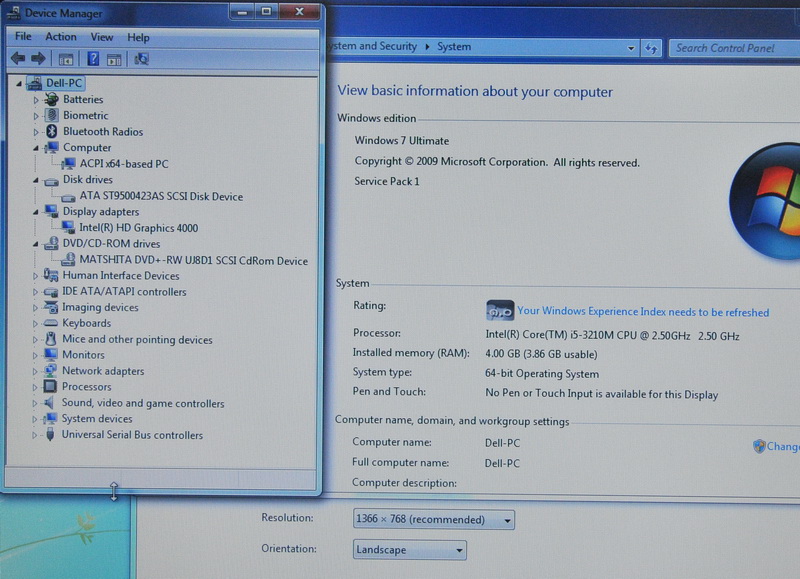Click the Mice and other pointing devices icon

(x=51, y=339)
